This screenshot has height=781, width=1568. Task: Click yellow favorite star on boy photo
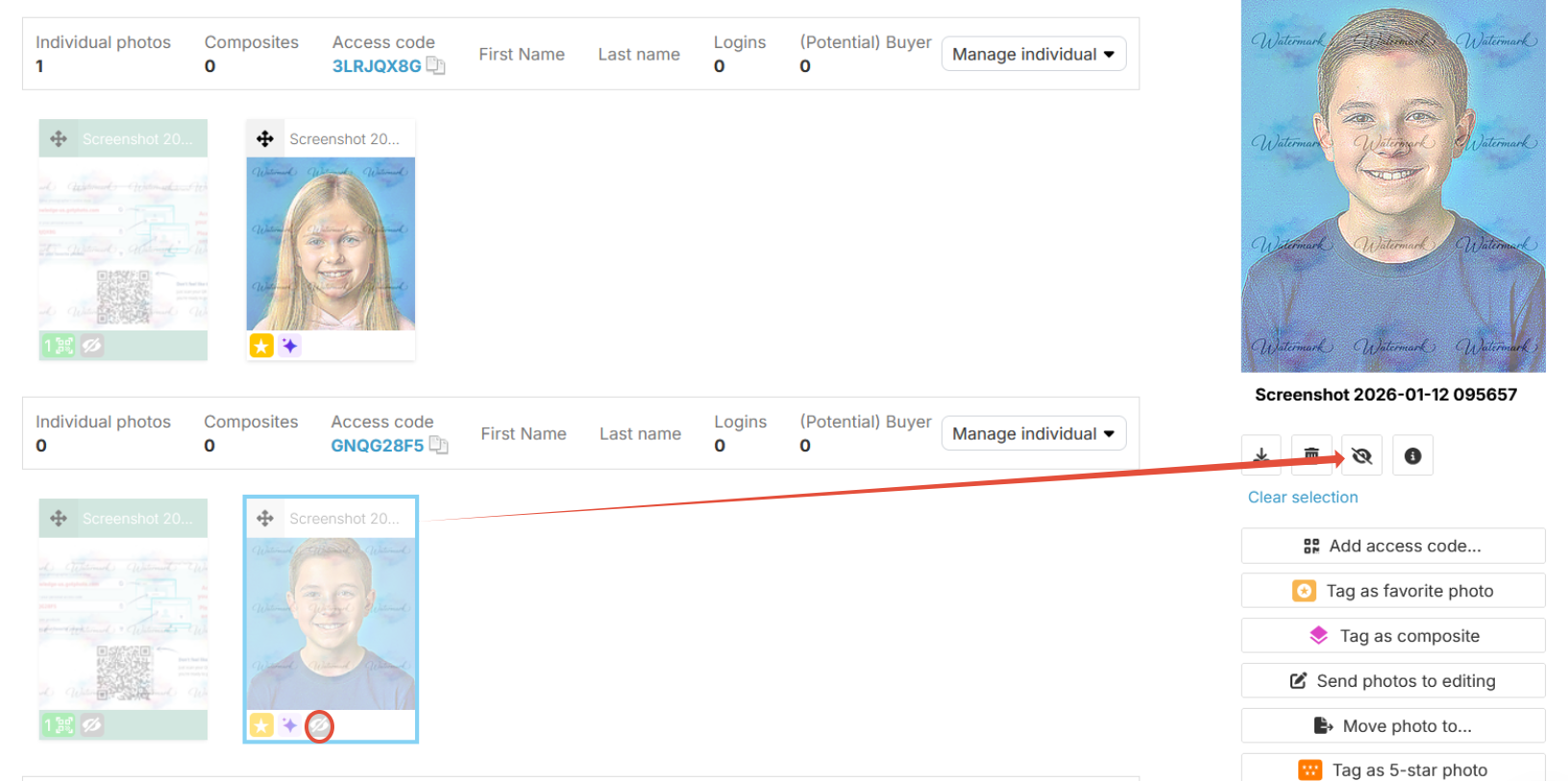click(261, 725)
